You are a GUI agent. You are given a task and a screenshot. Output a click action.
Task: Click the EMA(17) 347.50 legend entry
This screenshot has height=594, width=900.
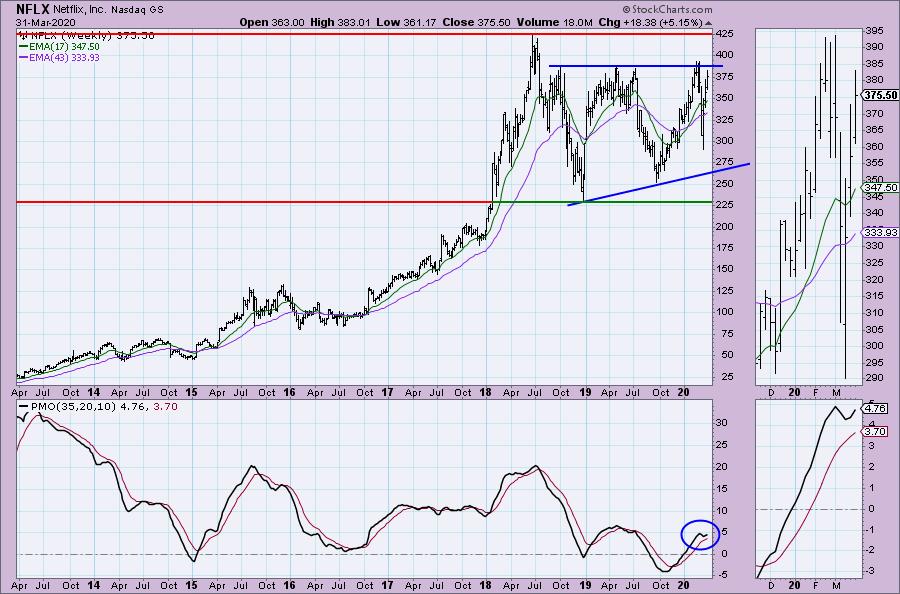(x=60, y=46)
